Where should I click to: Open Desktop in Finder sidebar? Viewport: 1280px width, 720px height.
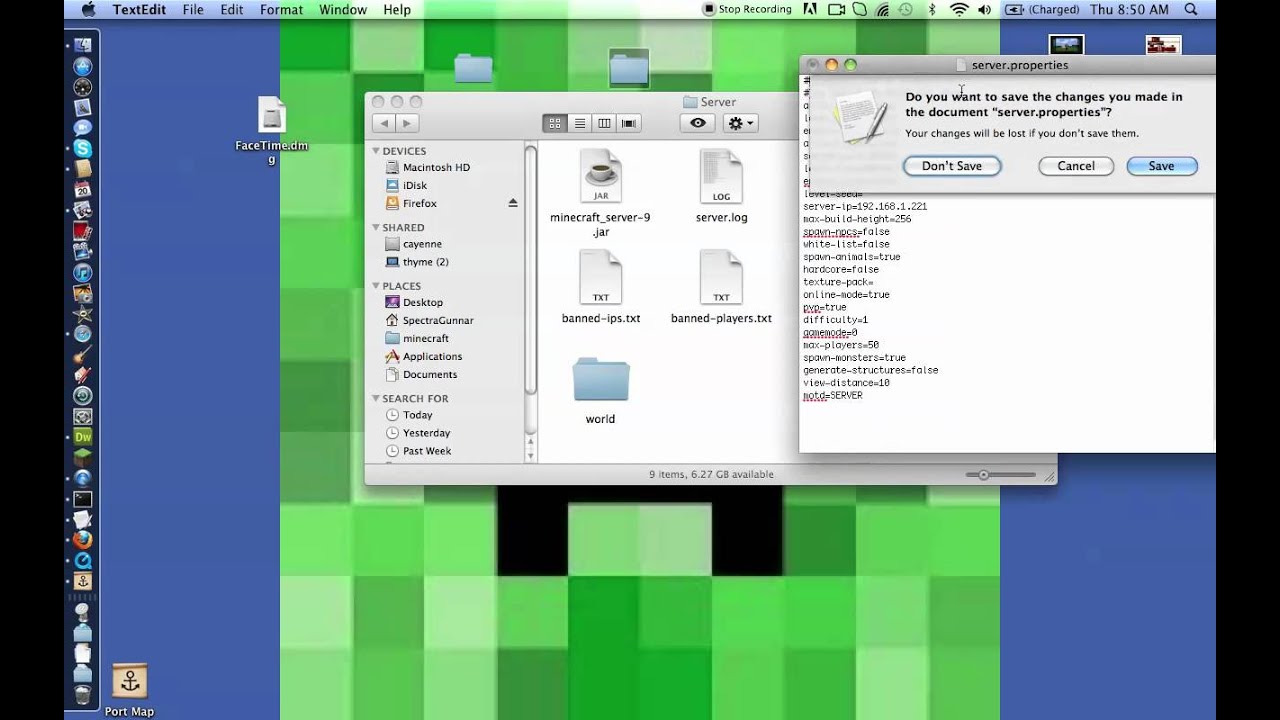[422, 302]
